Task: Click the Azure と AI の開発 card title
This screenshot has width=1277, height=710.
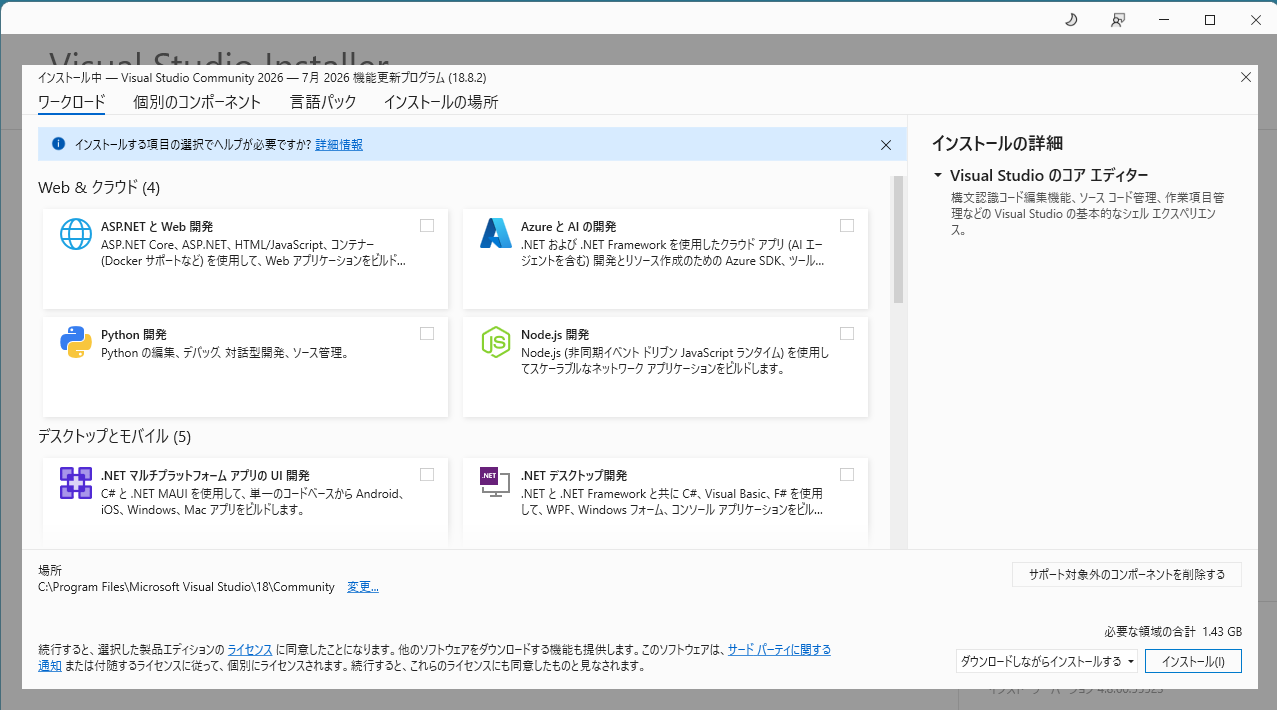Action: (569, 227)
